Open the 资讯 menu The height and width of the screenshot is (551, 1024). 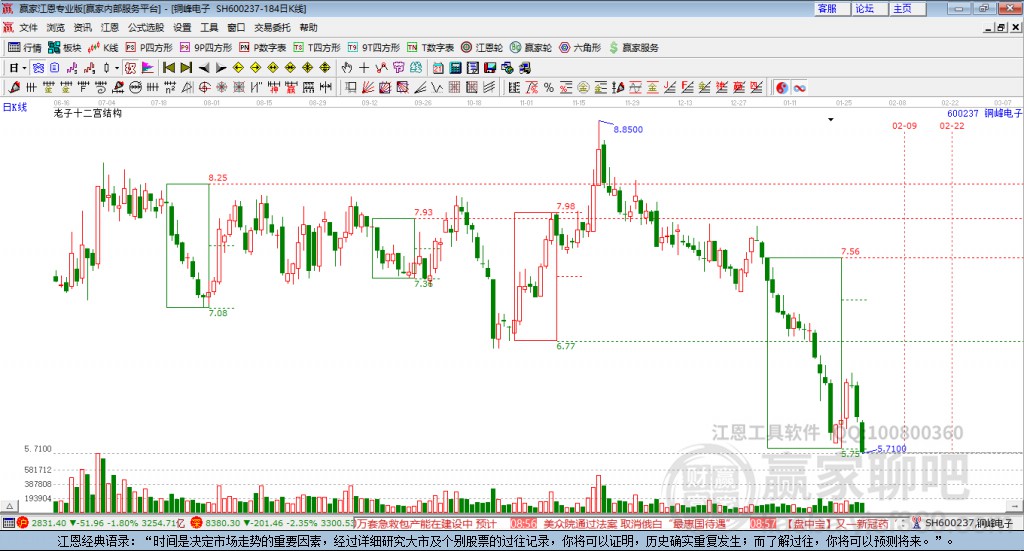(x=82, y=27)
